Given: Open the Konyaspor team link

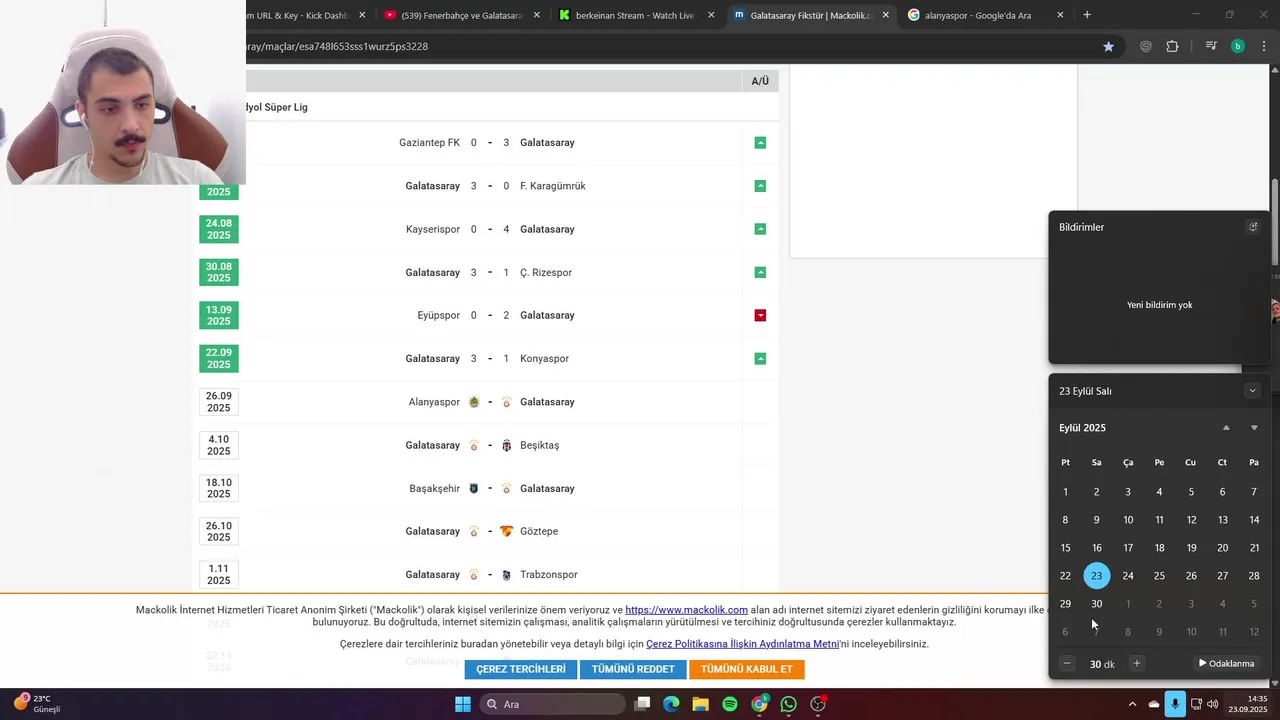Looking at the screenshot, I should 544,358.
